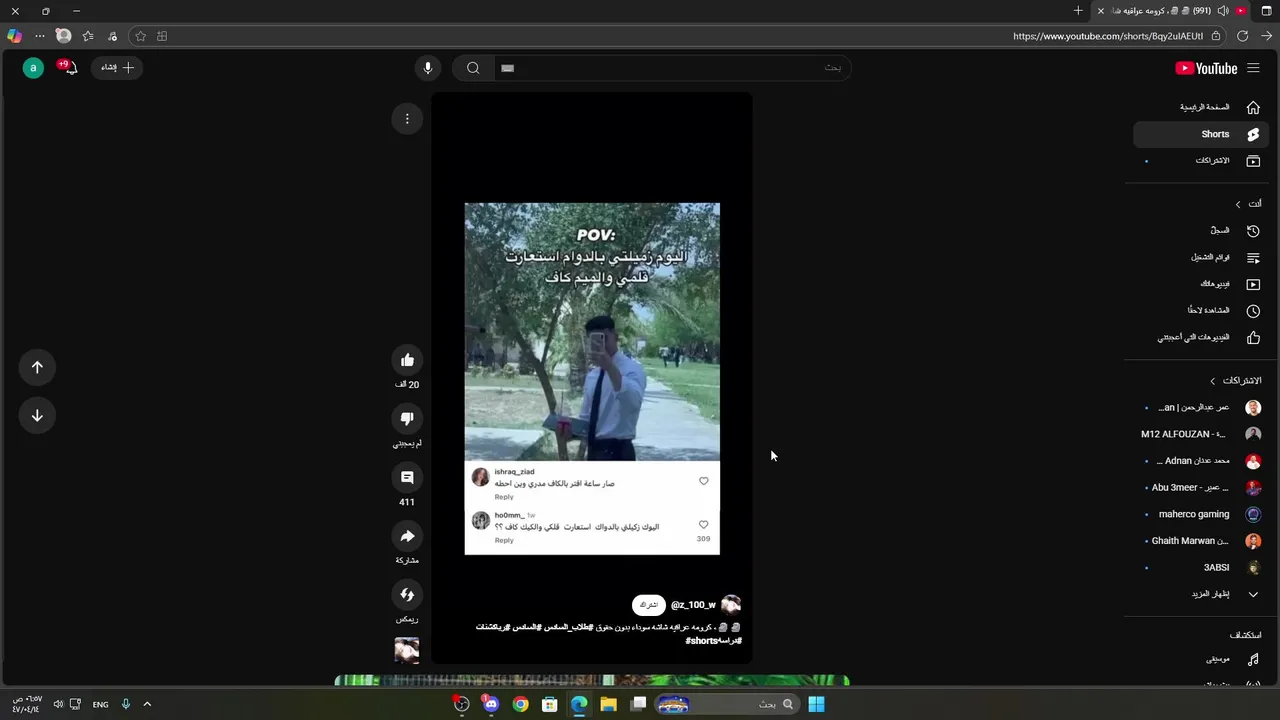This screenshot has height=720, width=1280.
Task: Open the @z_100_w channel link
Action: tap(693, 605)
